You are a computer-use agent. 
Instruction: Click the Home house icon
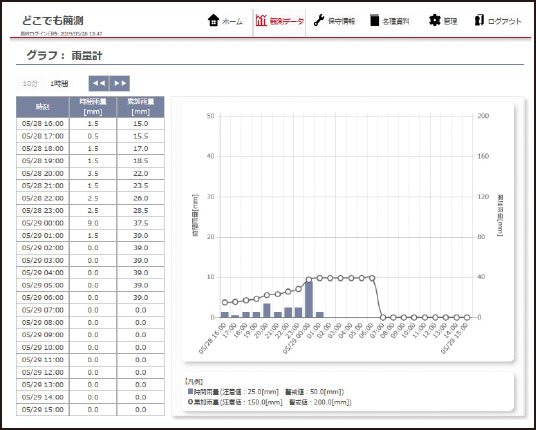tap(213, 21)
